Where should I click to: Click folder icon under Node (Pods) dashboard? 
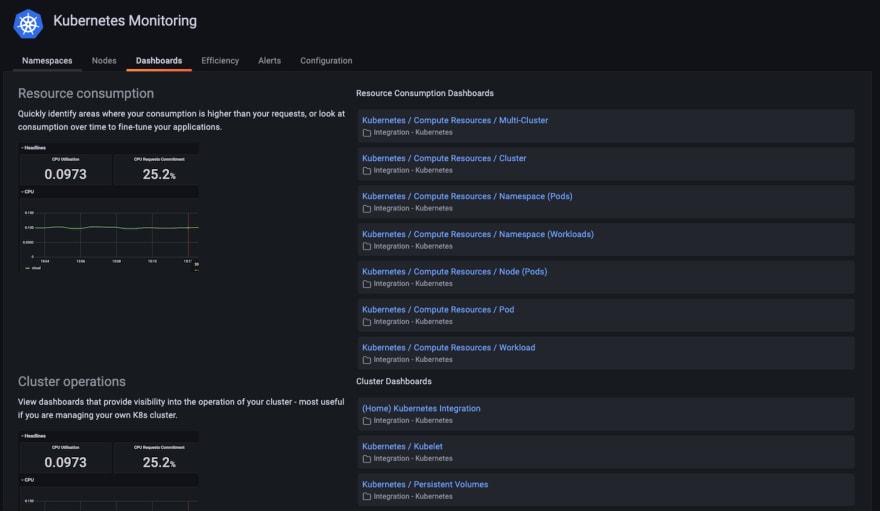(x=366, y=284)
